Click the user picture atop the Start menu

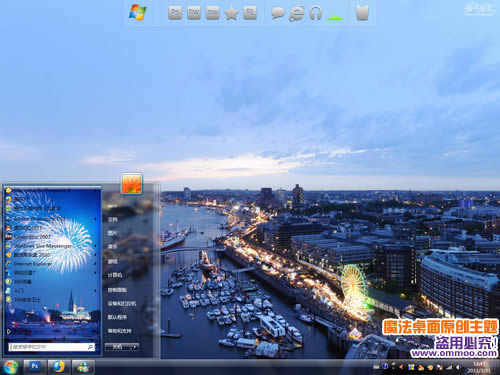pos(132,183)
